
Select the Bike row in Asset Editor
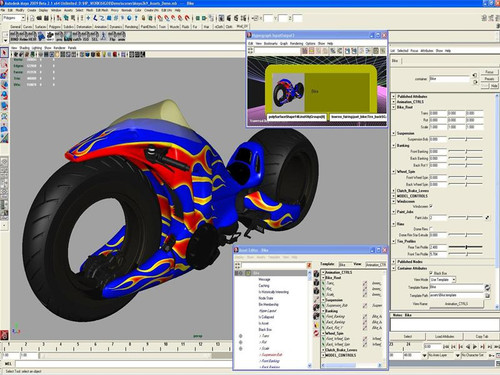(x=271, y=273)
